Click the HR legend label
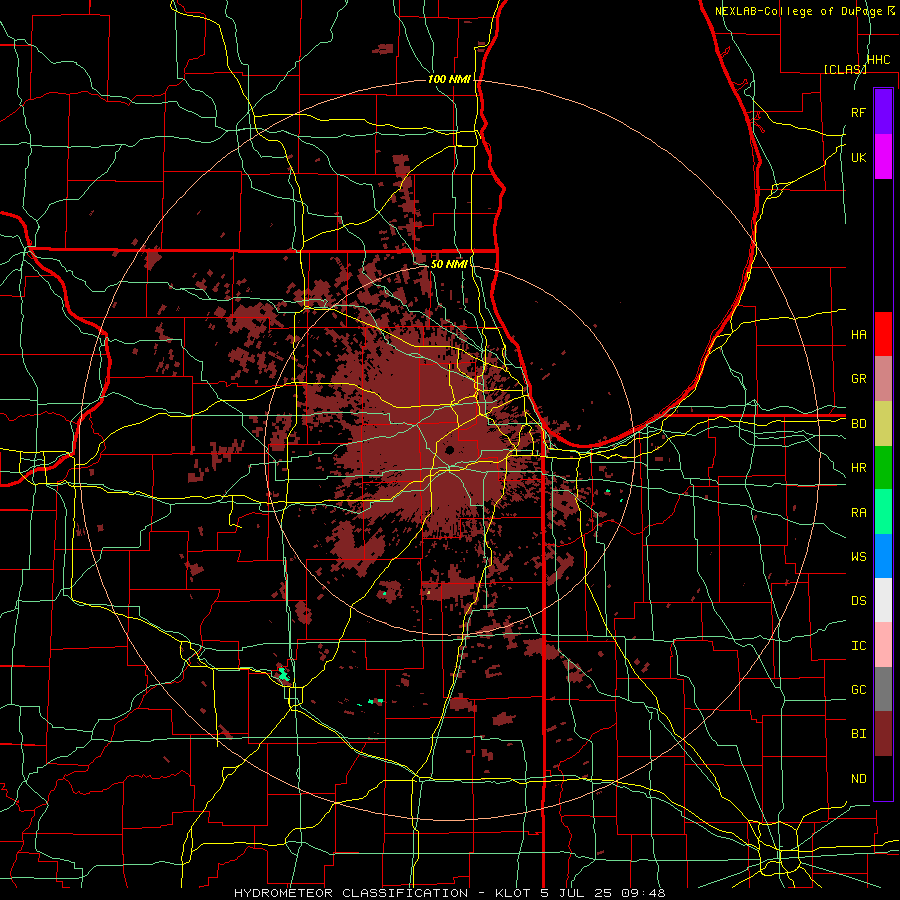The width and height of the screenshot is (900, 900). tap(858, 468)
